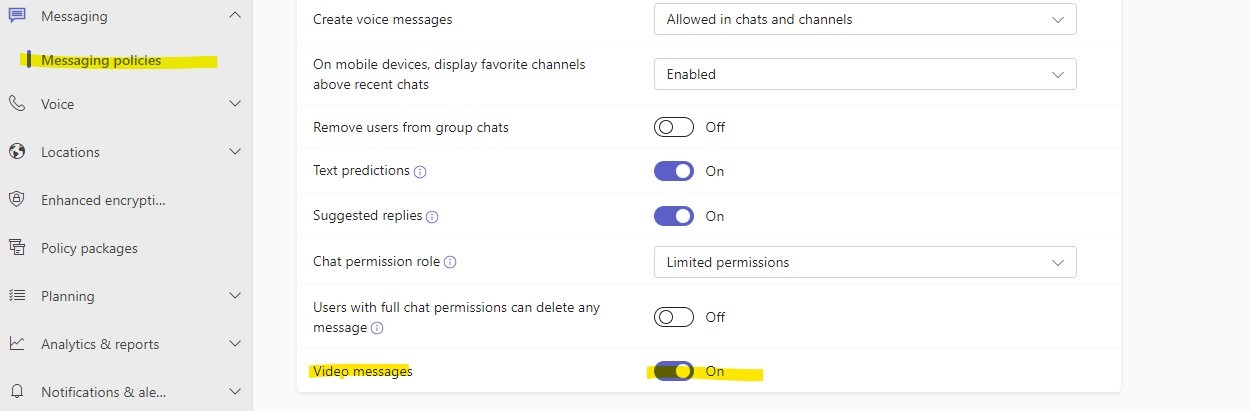Open the Create voice messages dropdown
1251x411 pixels.
pyautogui.click(x=864, y=19)
